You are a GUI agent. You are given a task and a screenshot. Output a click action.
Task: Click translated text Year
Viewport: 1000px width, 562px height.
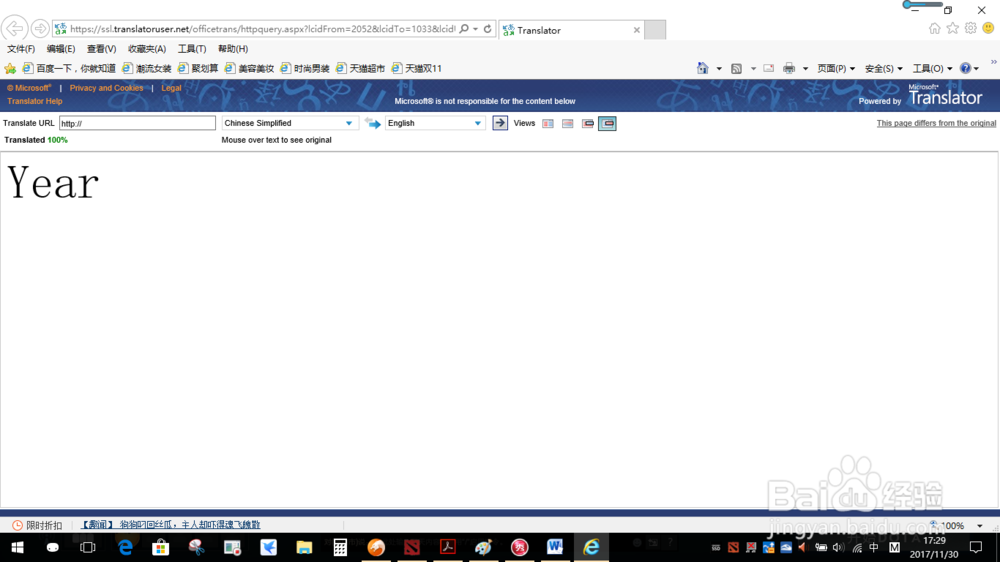pyautogui.click(x=53, y=183)
